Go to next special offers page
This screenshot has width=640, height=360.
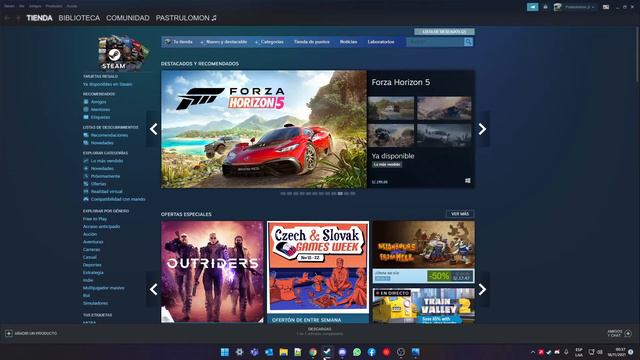click(x=482, y=289)
